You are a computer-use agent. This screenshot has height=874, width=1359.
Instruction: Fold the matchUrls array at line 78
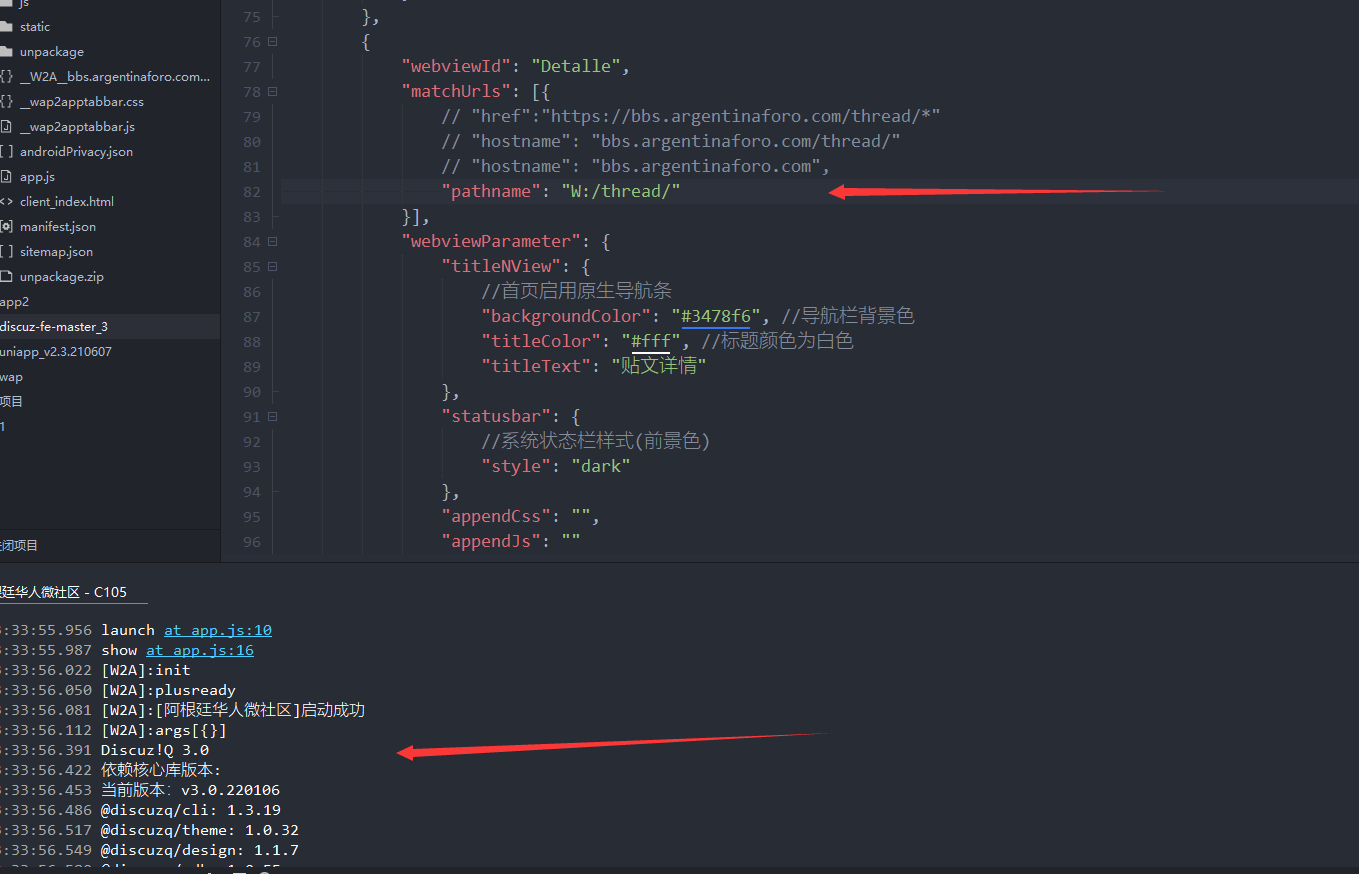coord(272,92)
